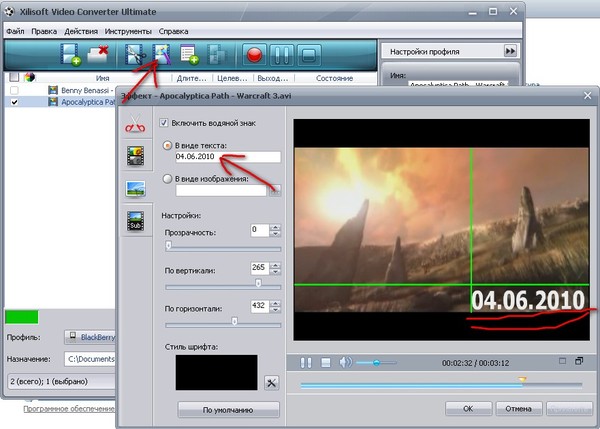Open the Файл menu
The image size is (600, 429).
(15, 31)
